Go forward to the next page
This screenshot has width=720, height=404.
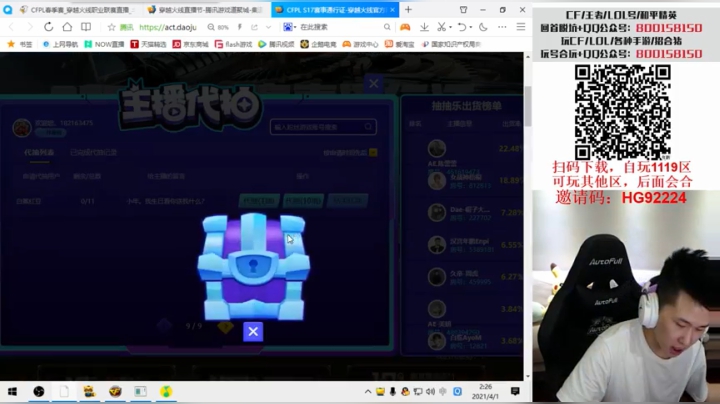click(30, 27)
